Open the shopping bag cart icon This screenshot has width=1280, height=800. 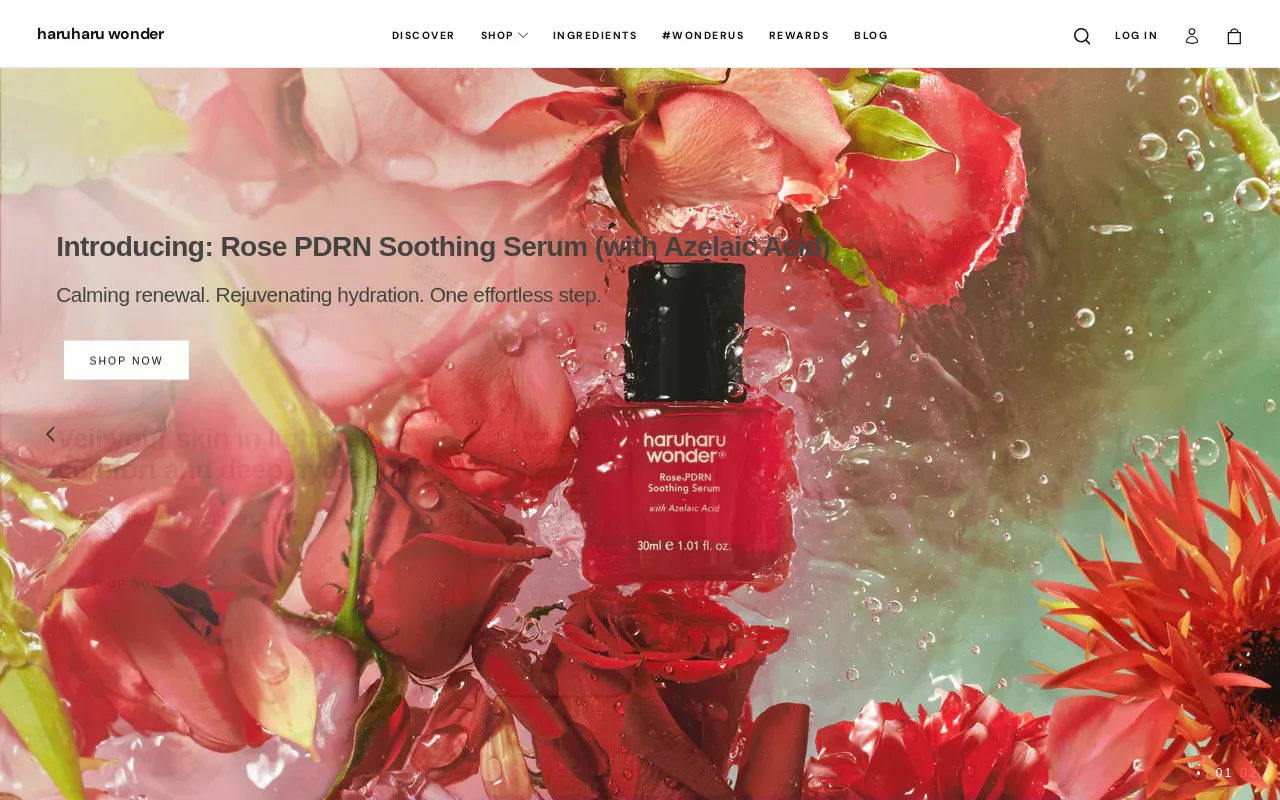(1234, 36)
